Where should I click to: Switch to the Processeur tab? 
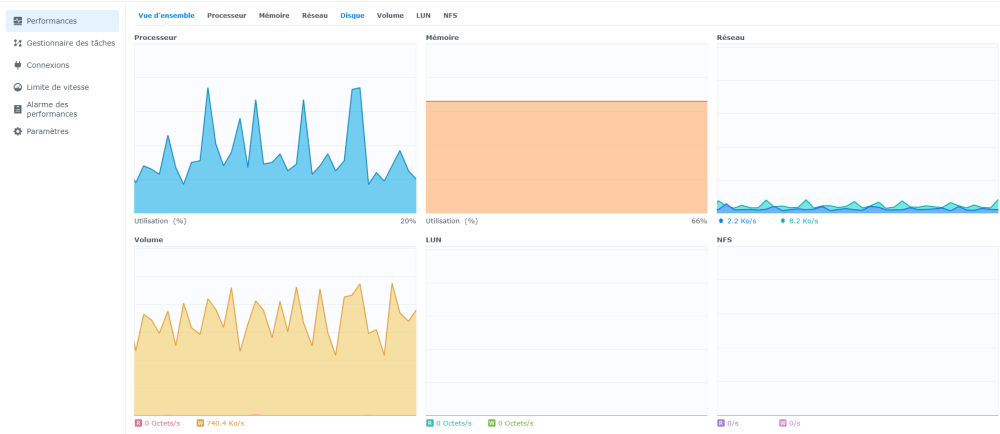coord(226,16)
